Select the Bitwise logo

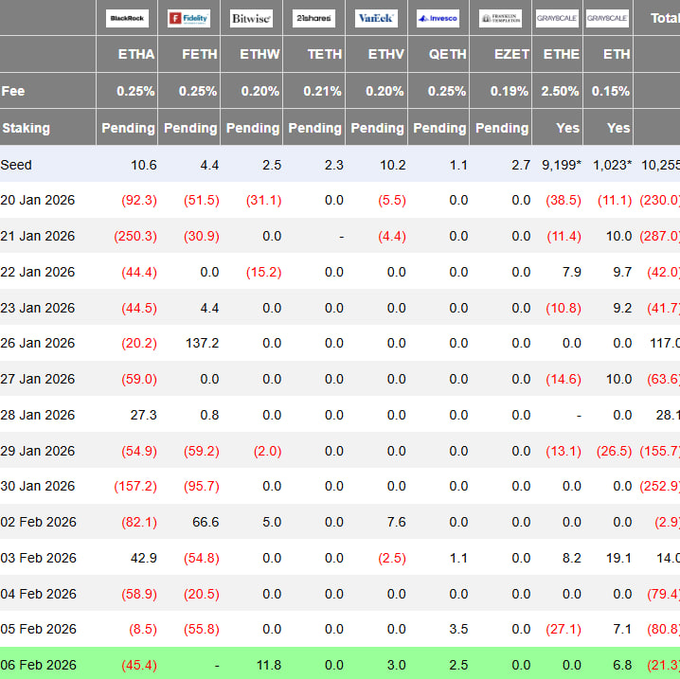(251, 18)
